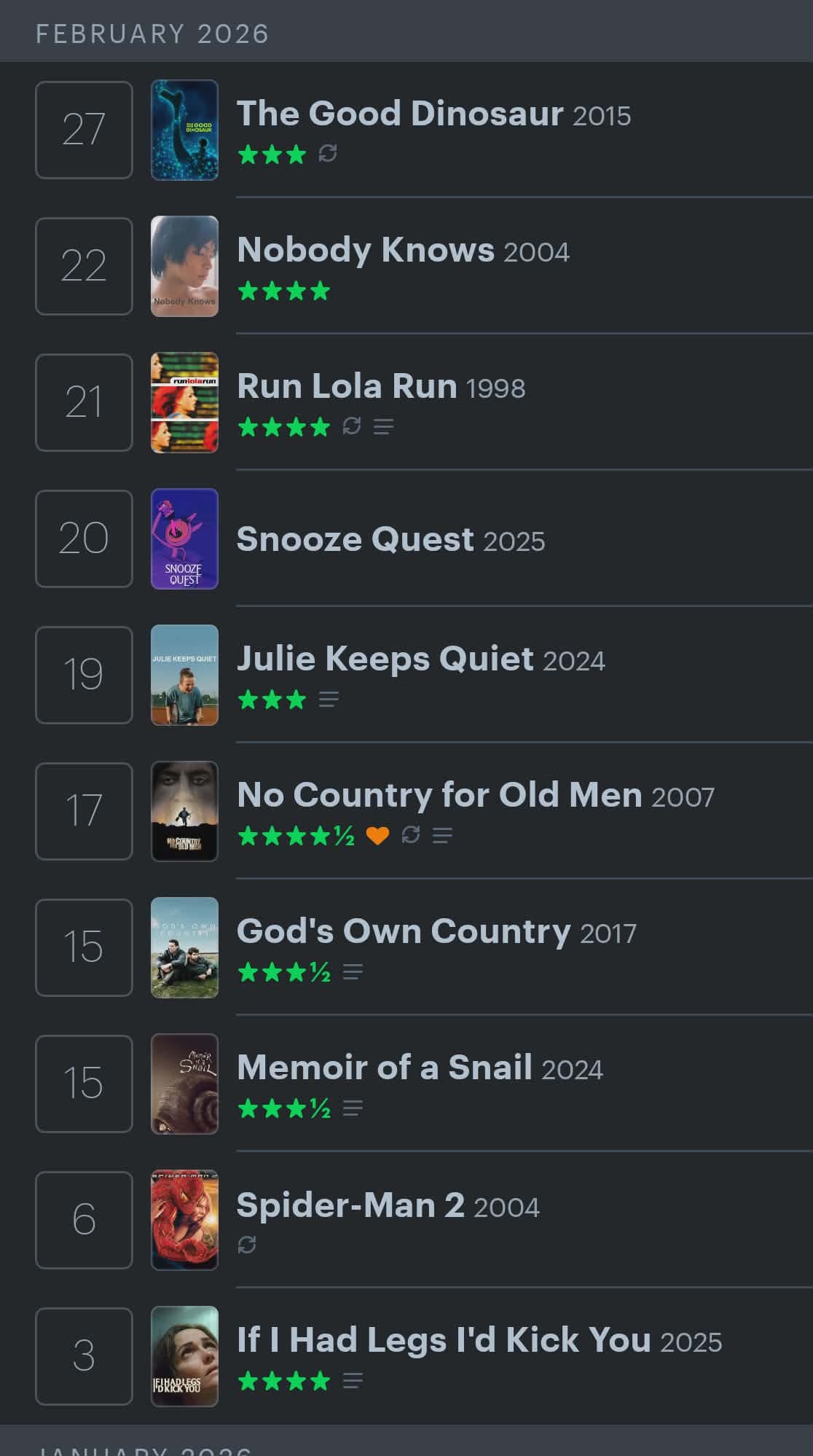Click rewatch icon under Spider-Man 2
813x1456 pixels.
pyautogui.click(x=247, y=1245)
